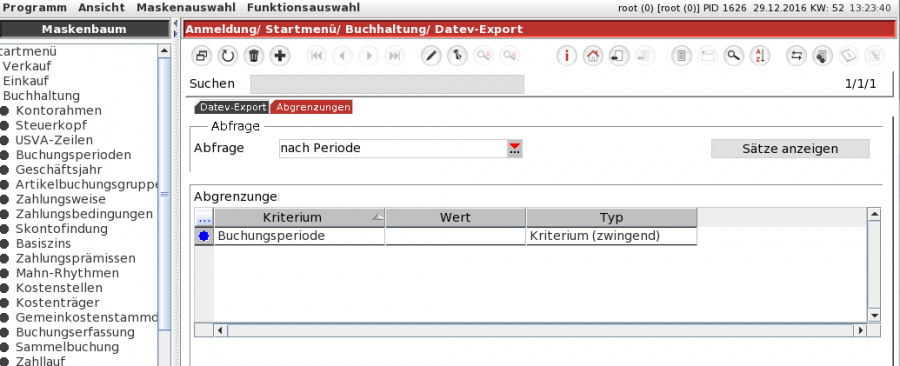This screenshot has width=900, height=366.
Task: Go to home via house icon
Action: click(x=593, y=56)
